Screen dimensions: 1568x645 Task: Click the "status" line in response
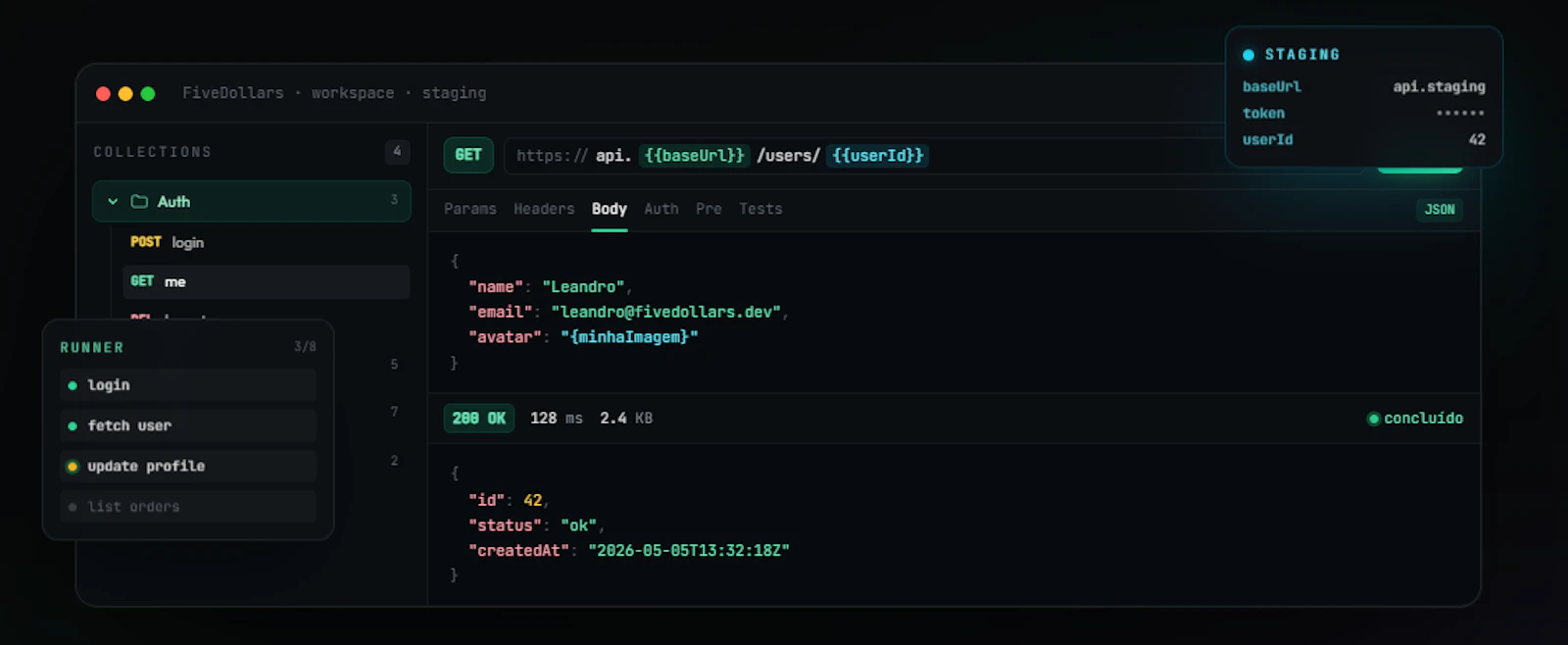(535, 525)
